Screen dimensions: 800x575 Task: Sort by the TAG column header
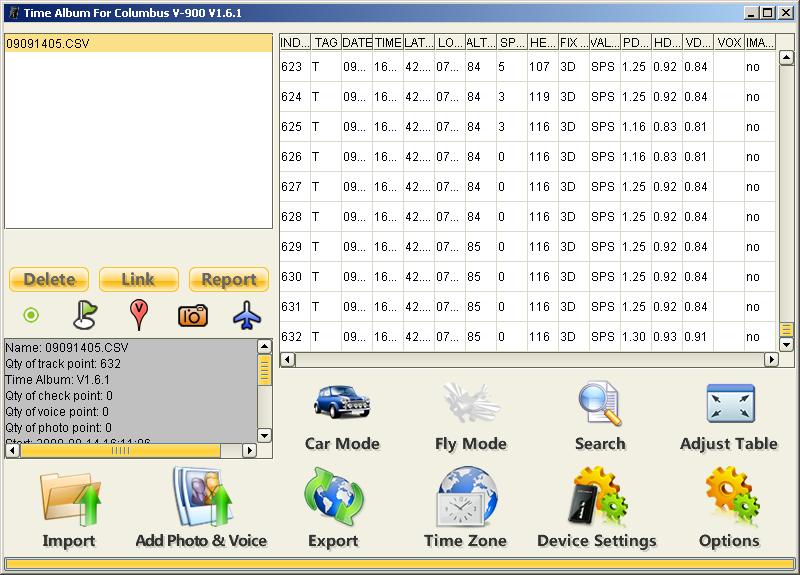coord(326,43)
